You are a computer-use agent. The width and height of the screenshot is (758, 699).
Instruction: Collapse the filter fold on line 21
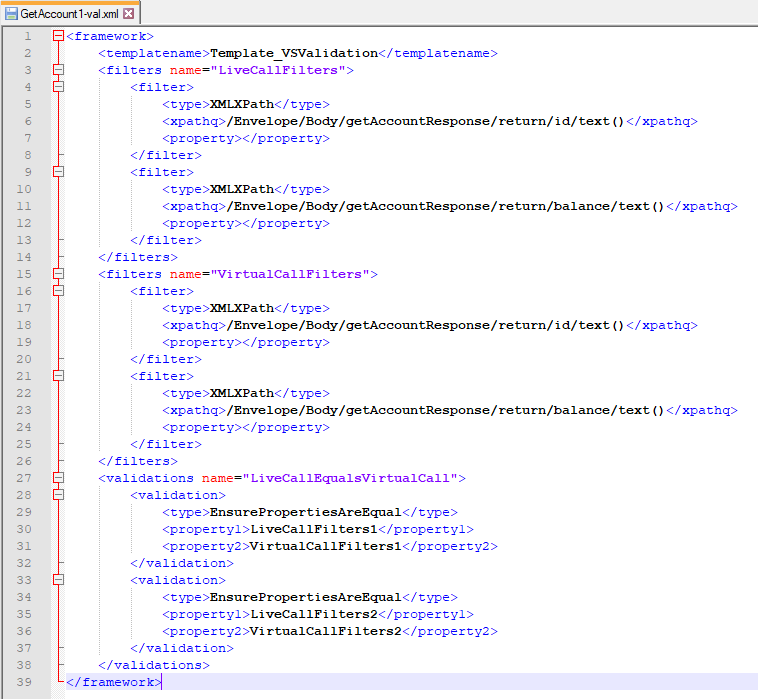click(58, 376)
